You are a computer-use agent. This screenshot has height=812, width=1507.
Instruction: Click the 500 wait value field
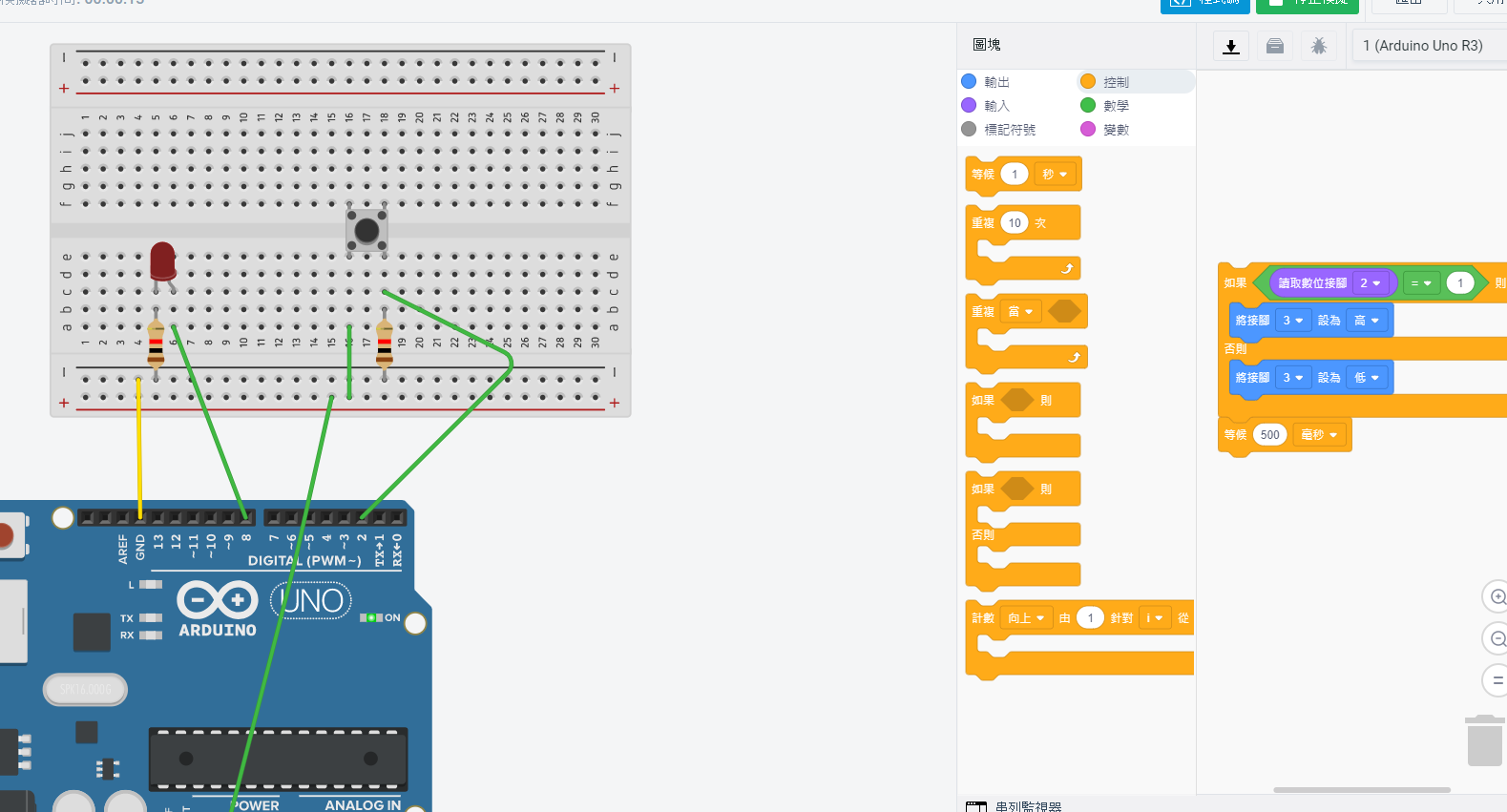pyautogui.click(x=1269, y=435)
